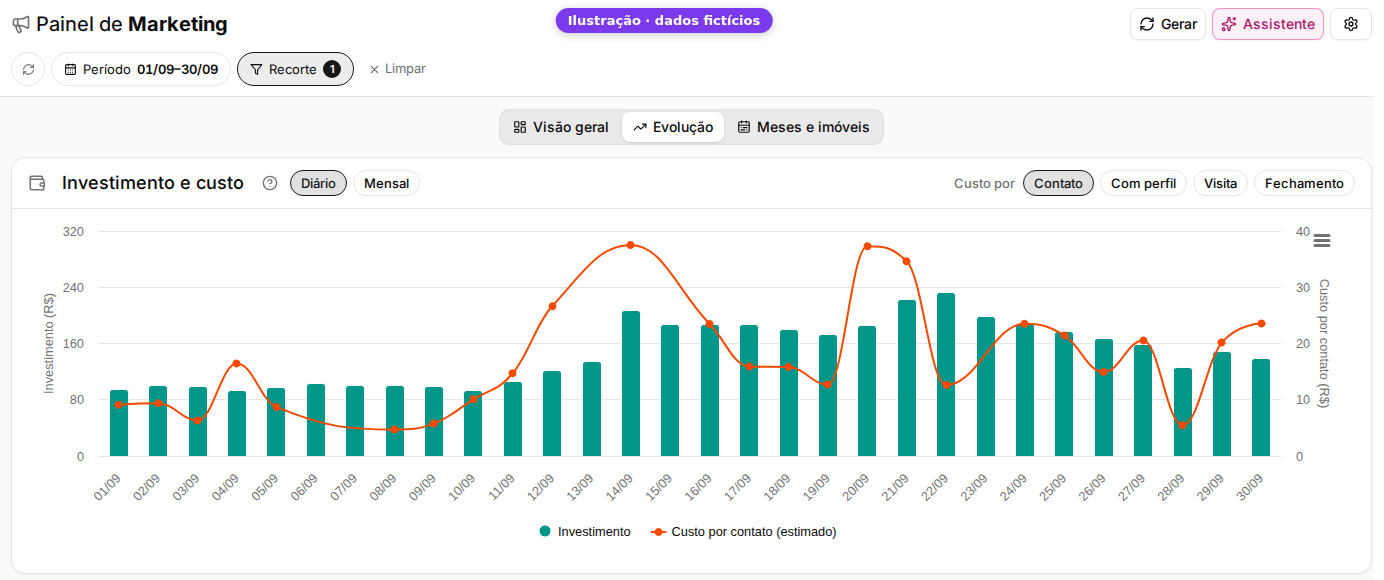Click the Investimento (R$) axis title
The width and height of the screenshot is (1384, 580).
point(49,343)
